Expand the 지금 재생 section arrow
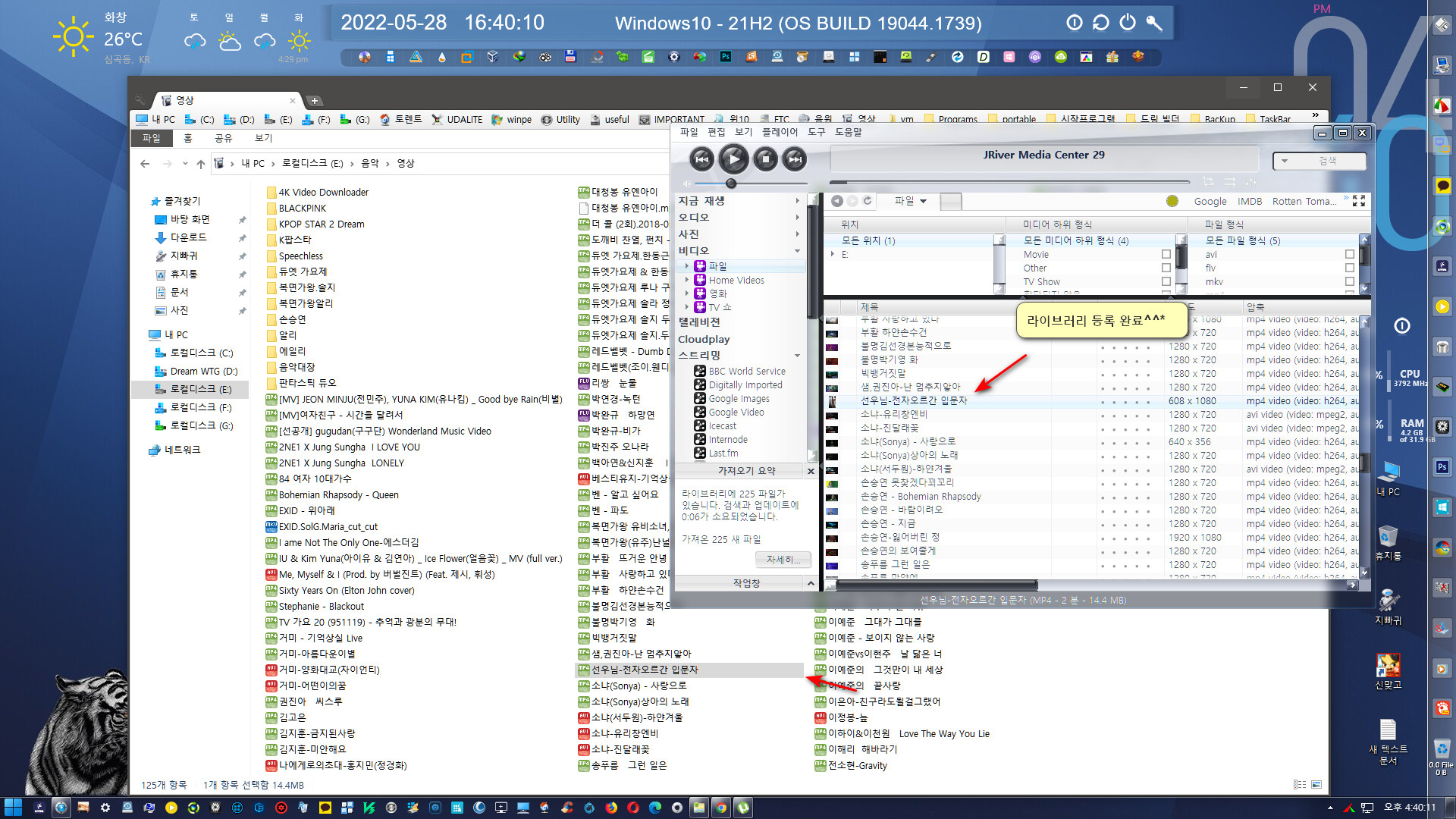Image resolution: width=1456 pixels, height=819 pixels. [x=797, y=201]
